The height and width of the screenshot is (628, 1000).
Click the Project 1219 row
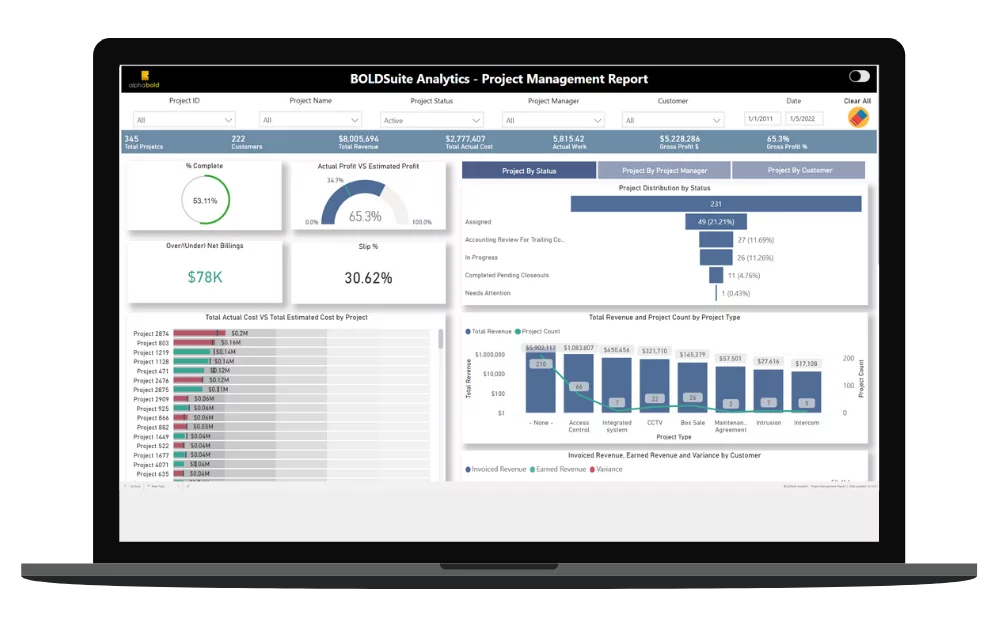[x=281, y=352]
